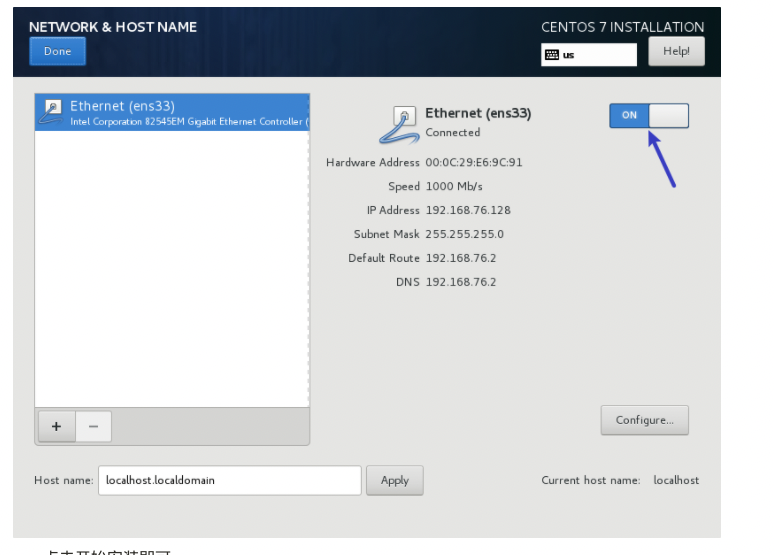The image size is (774, 555).
Task: Focus the Host name text field
Action: pyautogui.click(x=229, y=480)
